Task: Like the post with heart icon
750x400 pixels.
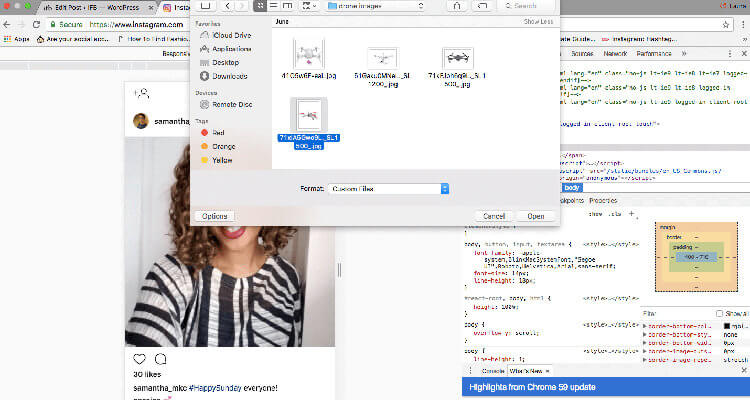Action: click(140, 358)
